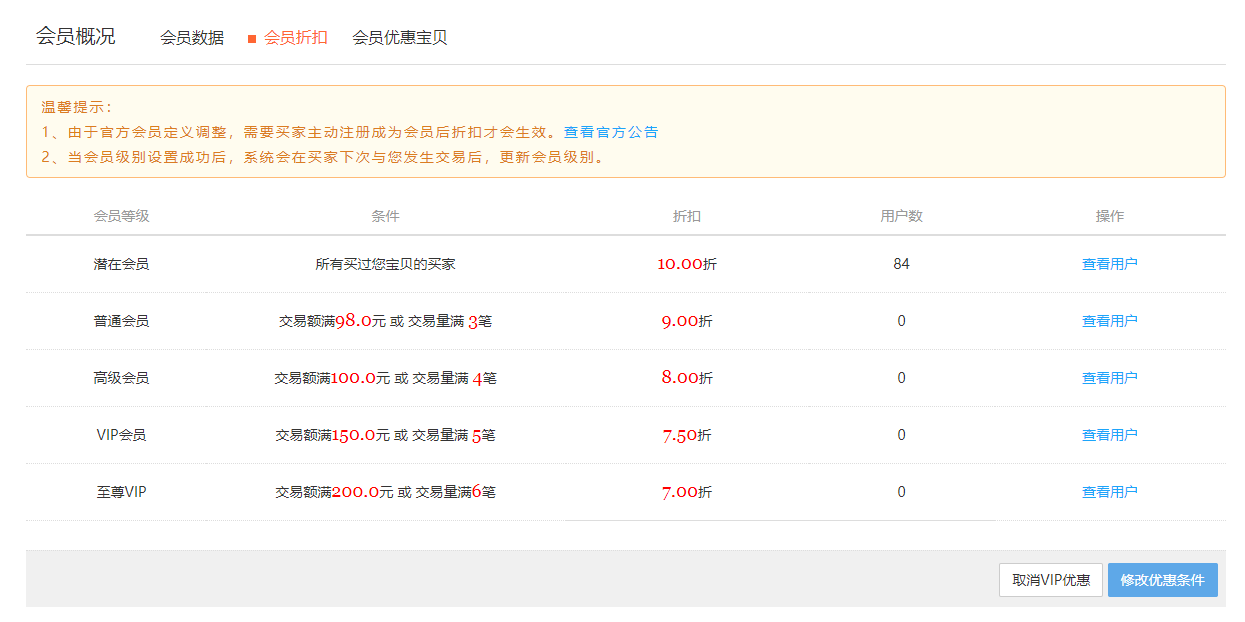This screenshot has height=622, width=1245.
Task: Click the 会员概况 section title
Action: (75, 37)
